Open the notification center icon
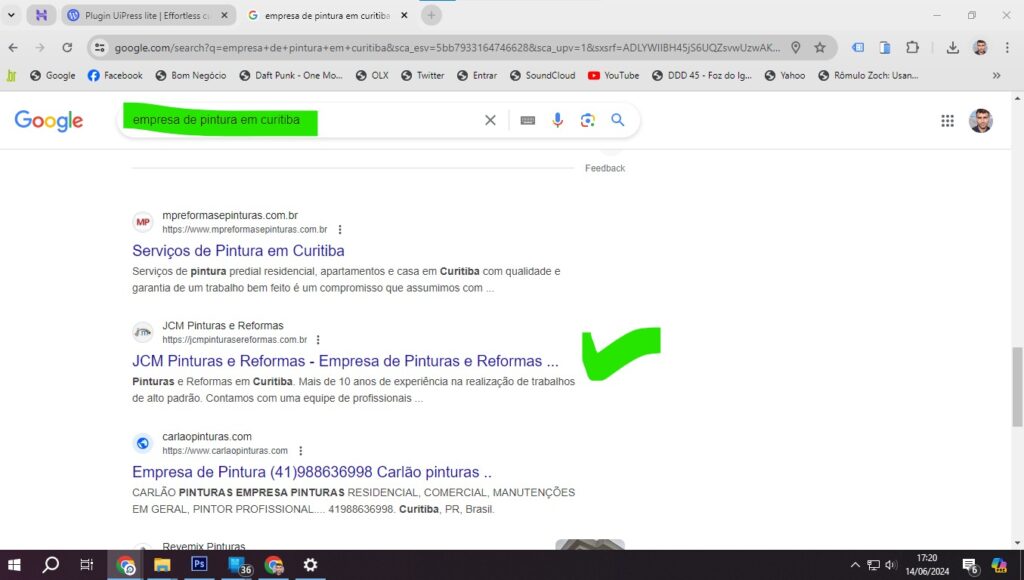The image size is (1024, 580). (970, 566)
